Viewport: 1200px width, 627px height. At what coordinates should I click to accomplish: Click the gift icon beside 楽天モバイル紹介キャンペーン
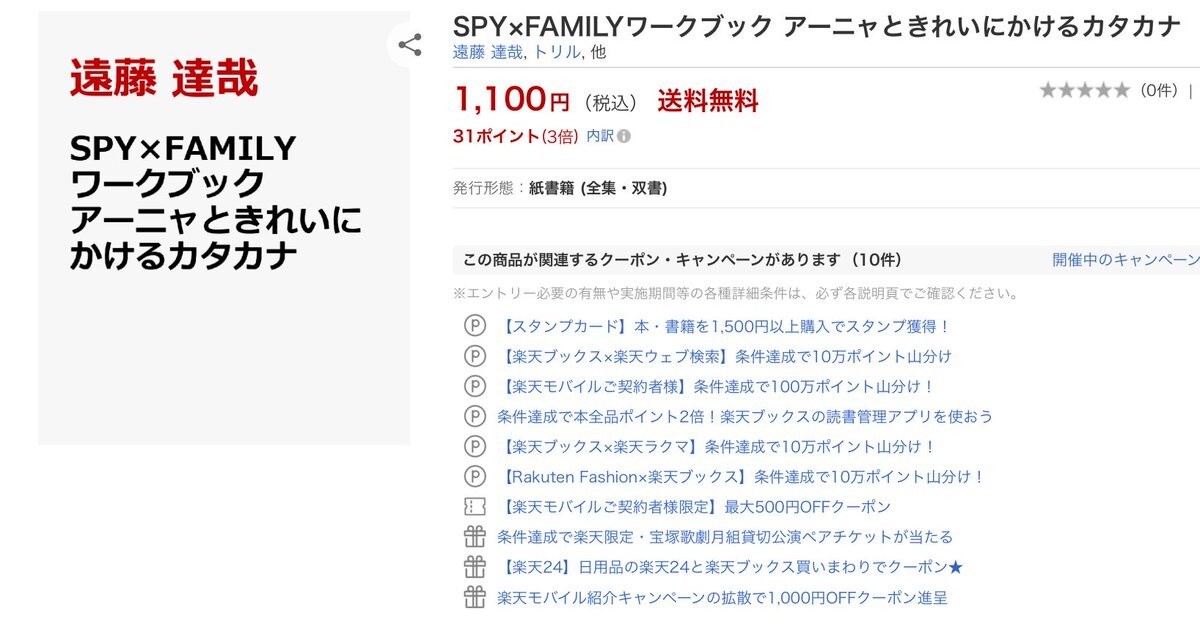[474, 598]
